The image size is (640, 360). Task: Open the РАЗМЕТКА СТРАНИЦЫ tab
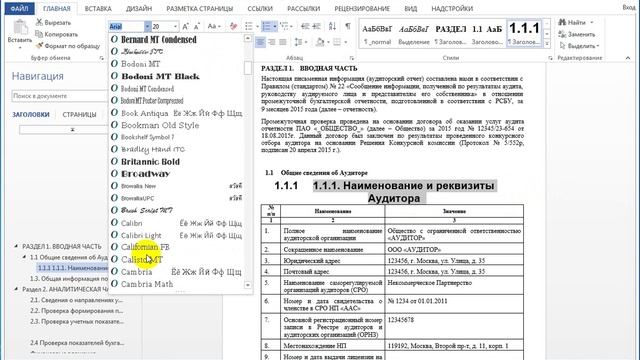pyautogui.click(x=200, y=9)
